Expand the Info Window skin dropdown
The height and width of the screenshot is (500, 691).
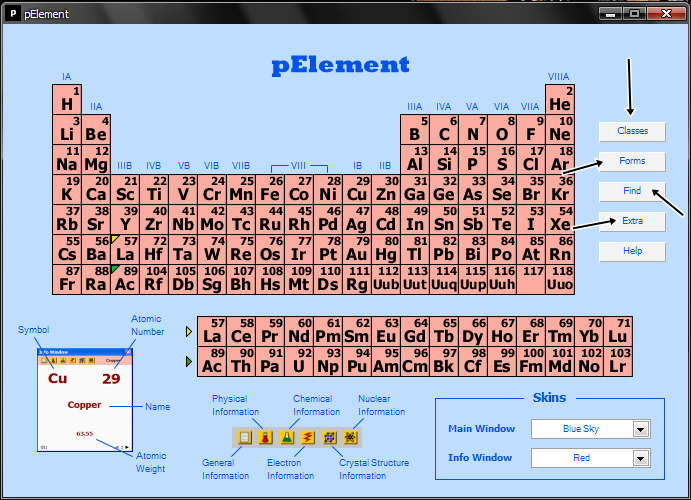[641, 458]
